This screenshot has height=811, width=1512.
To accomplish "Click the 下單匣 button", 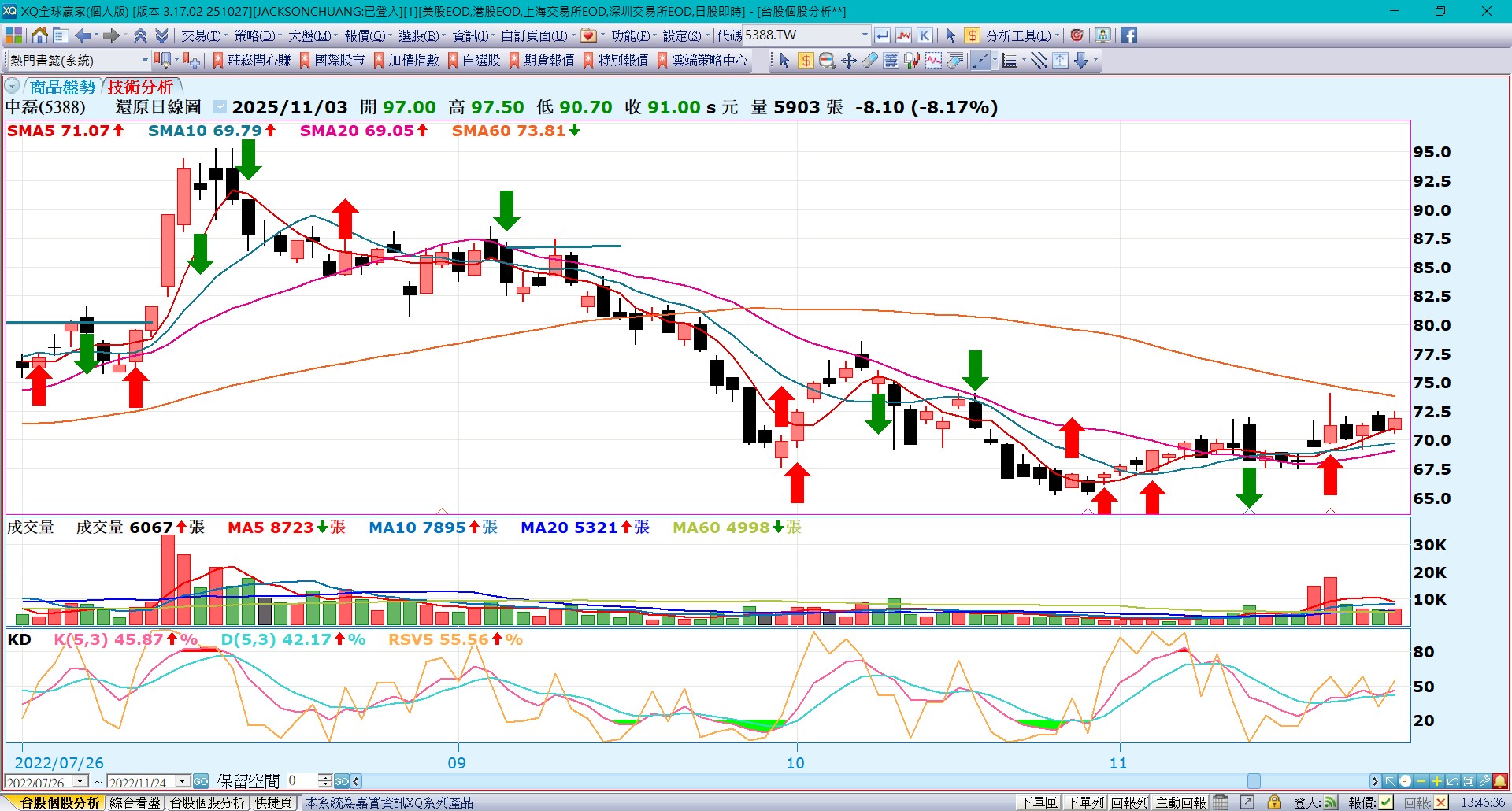I will coord(1038,802).
